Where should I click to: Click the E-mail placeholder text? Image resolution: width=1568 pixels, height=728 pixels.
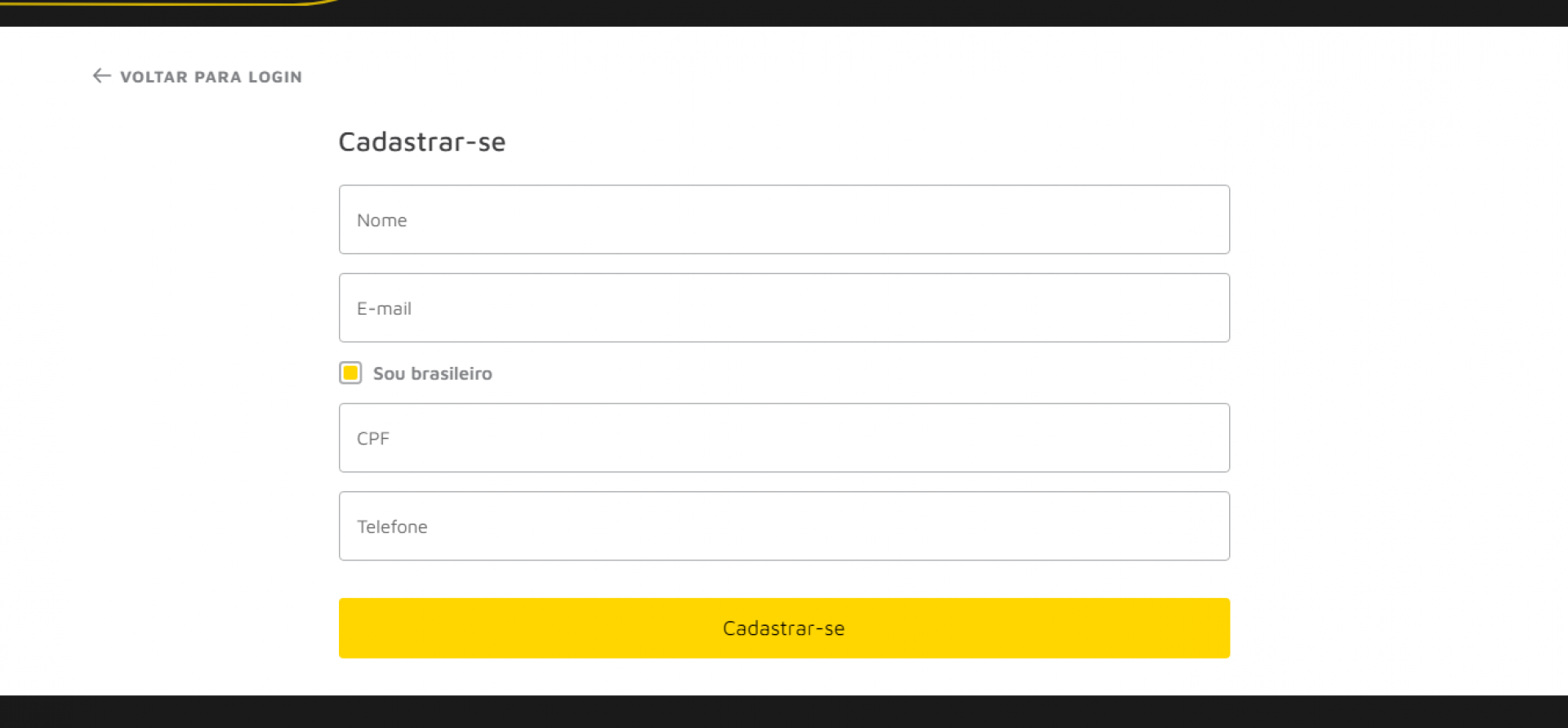pyautogui.click(x=384, y=309)
